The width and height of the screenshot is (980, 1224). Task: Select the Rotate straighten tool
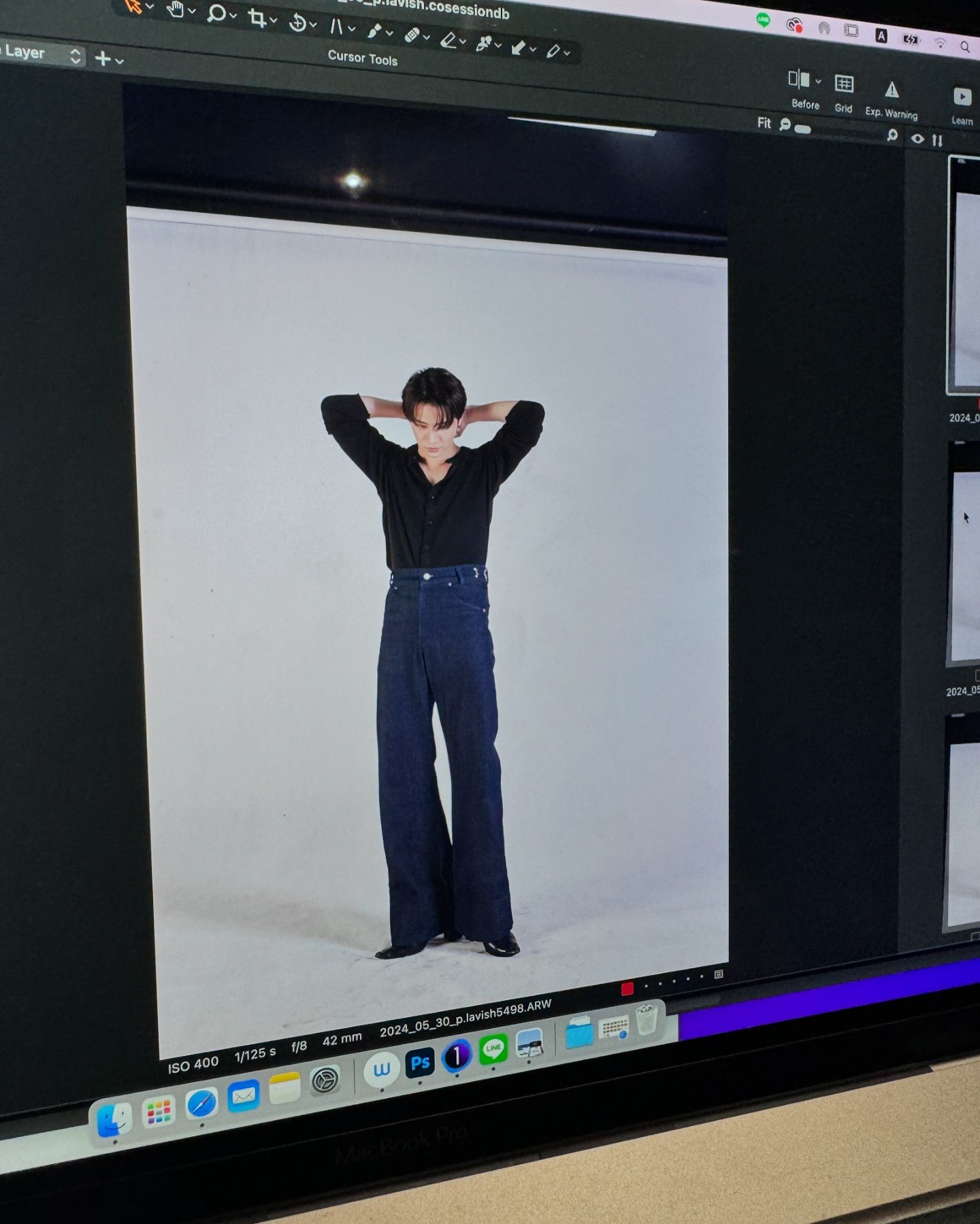pyautogui.click(x=297, y=22)
